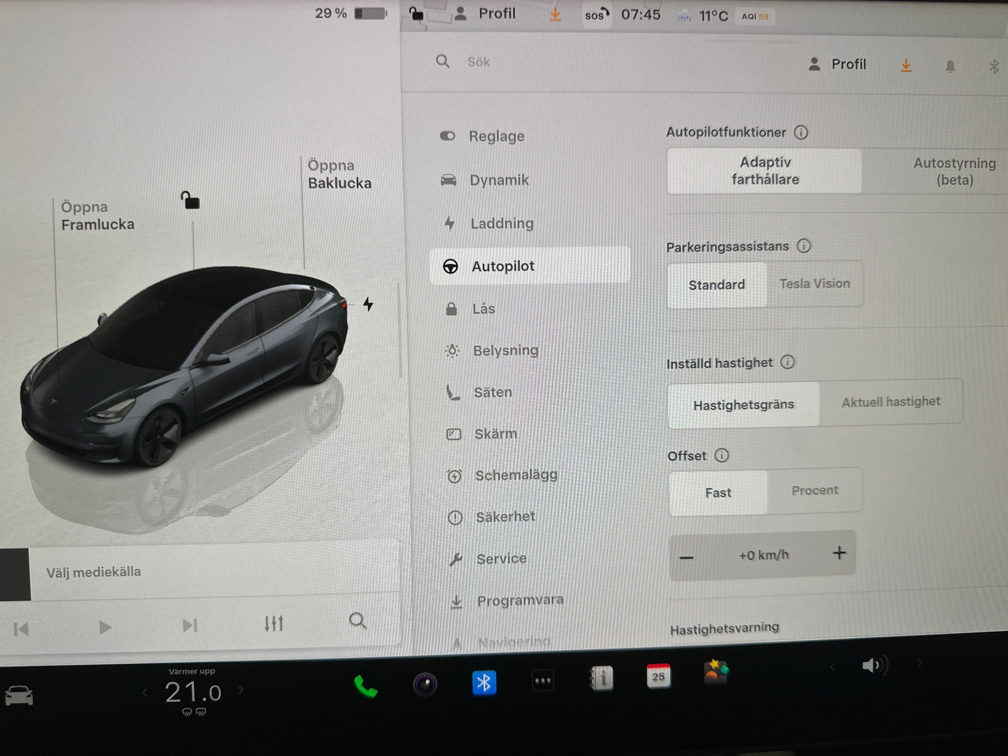Increase speed offset with plus button
Screen dimensions: 1008x756
pos(838,553)
